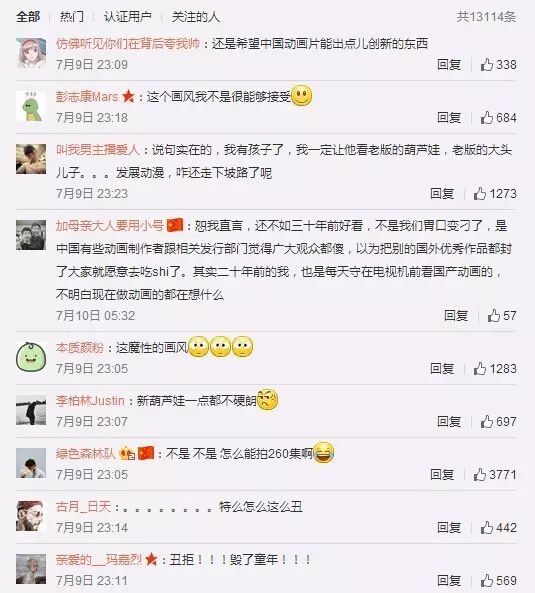
Task: Open 本质颜粉's green avatar
Action: (31, 357)
